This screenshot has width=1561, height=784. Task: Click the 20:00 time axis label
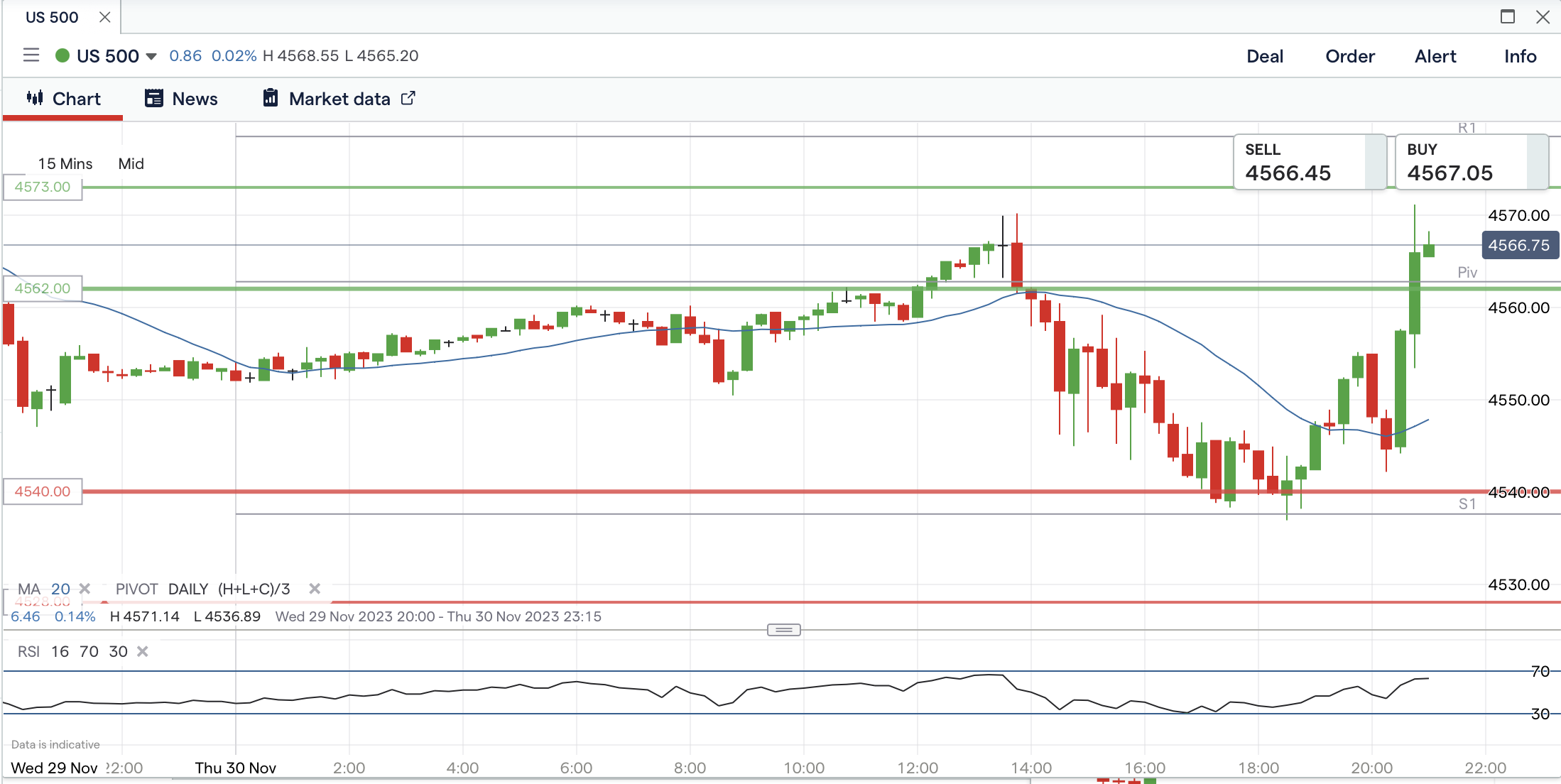coord(1372,768)
